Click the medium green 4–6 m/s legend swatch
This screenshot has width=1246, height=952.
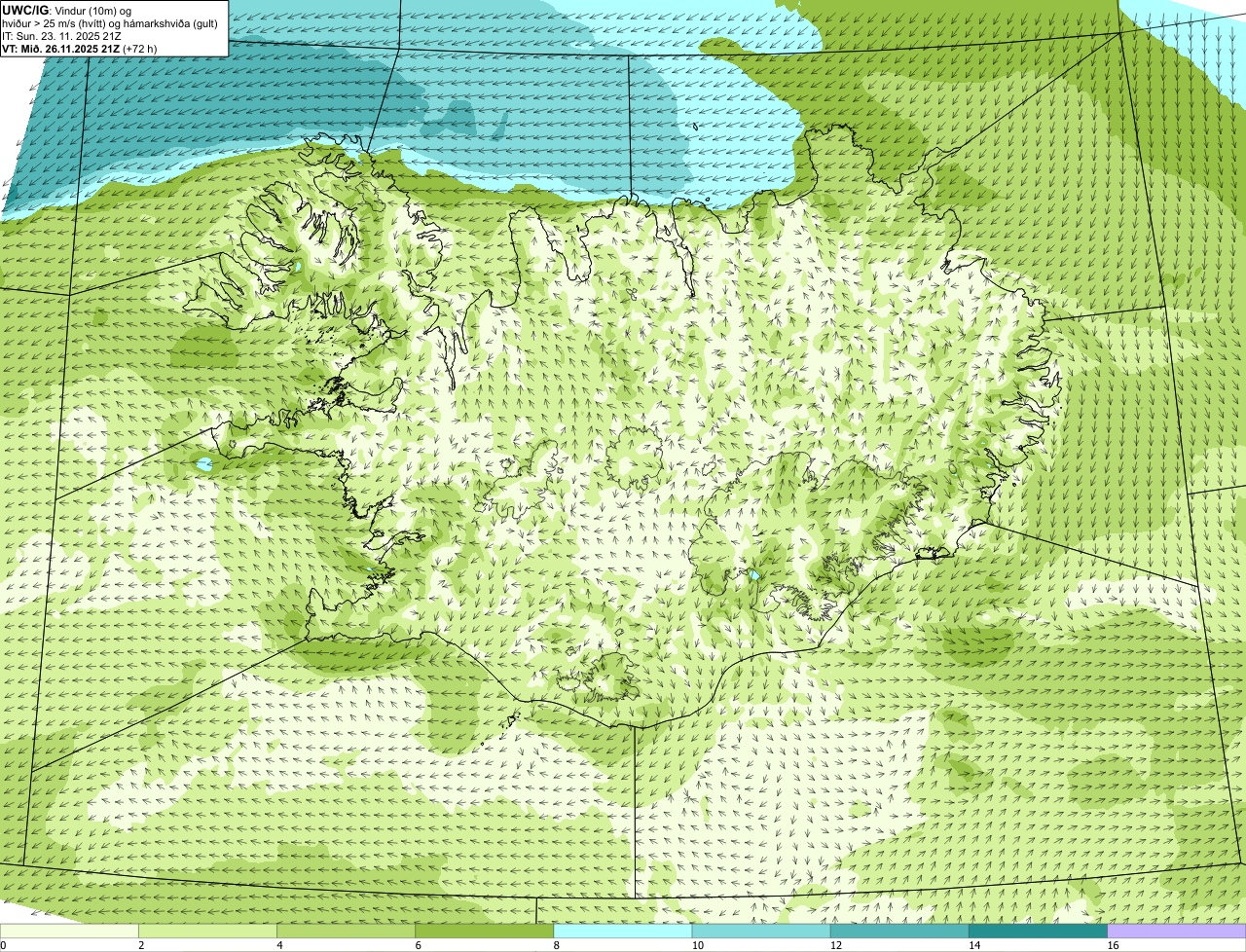tap(346, 932)
